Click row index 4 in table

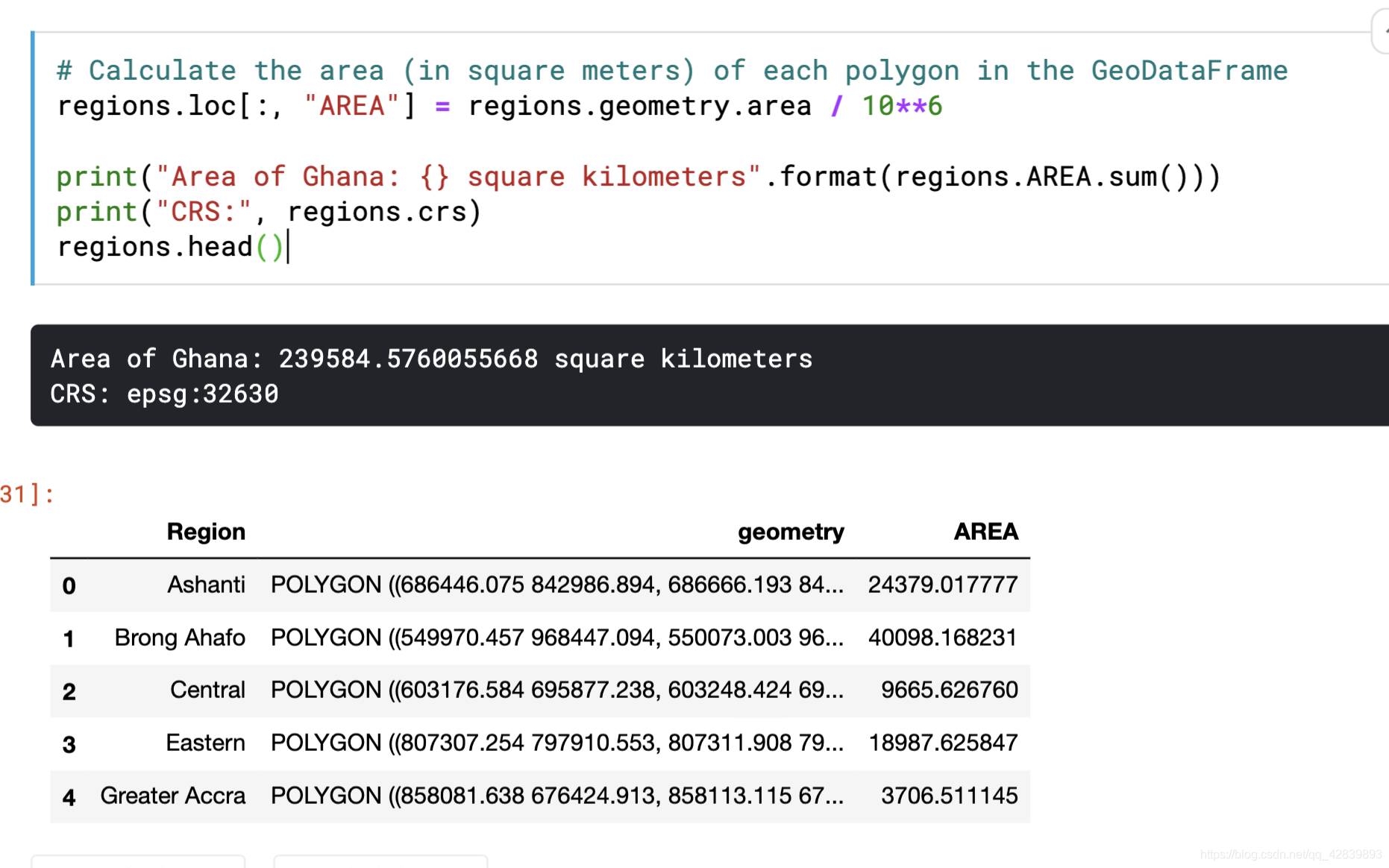pos(69,797)
